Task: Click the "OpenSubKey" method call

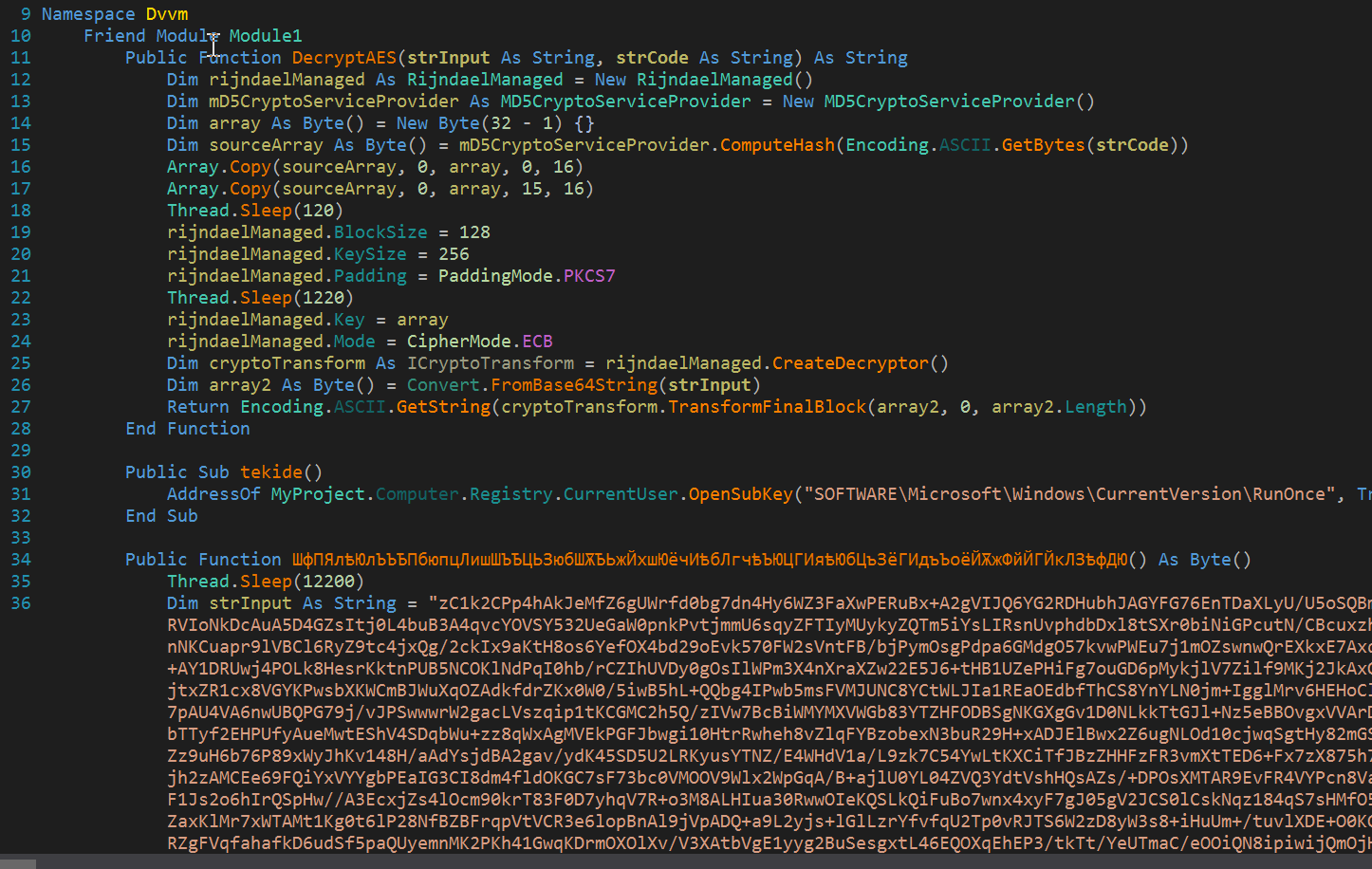Action: [741, 494]
